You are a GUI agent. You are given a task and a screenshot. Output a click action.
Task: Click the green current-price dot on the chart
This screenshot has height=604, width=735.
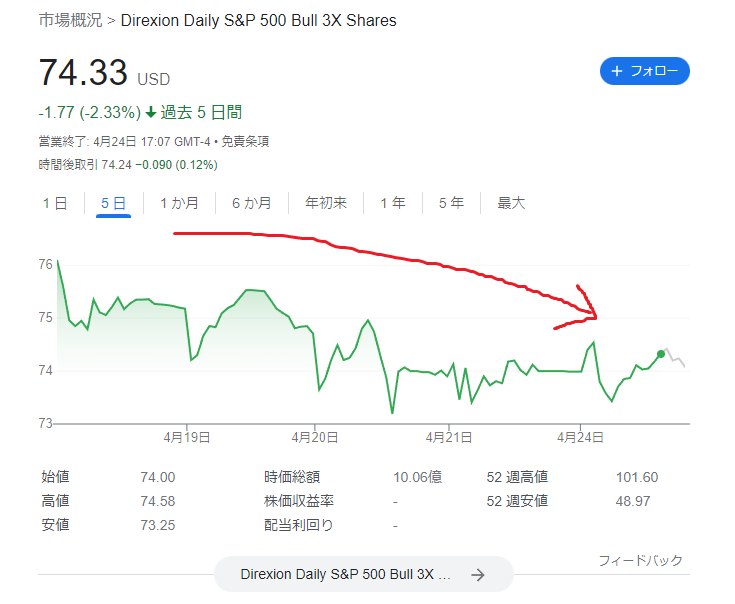(660, 354)
